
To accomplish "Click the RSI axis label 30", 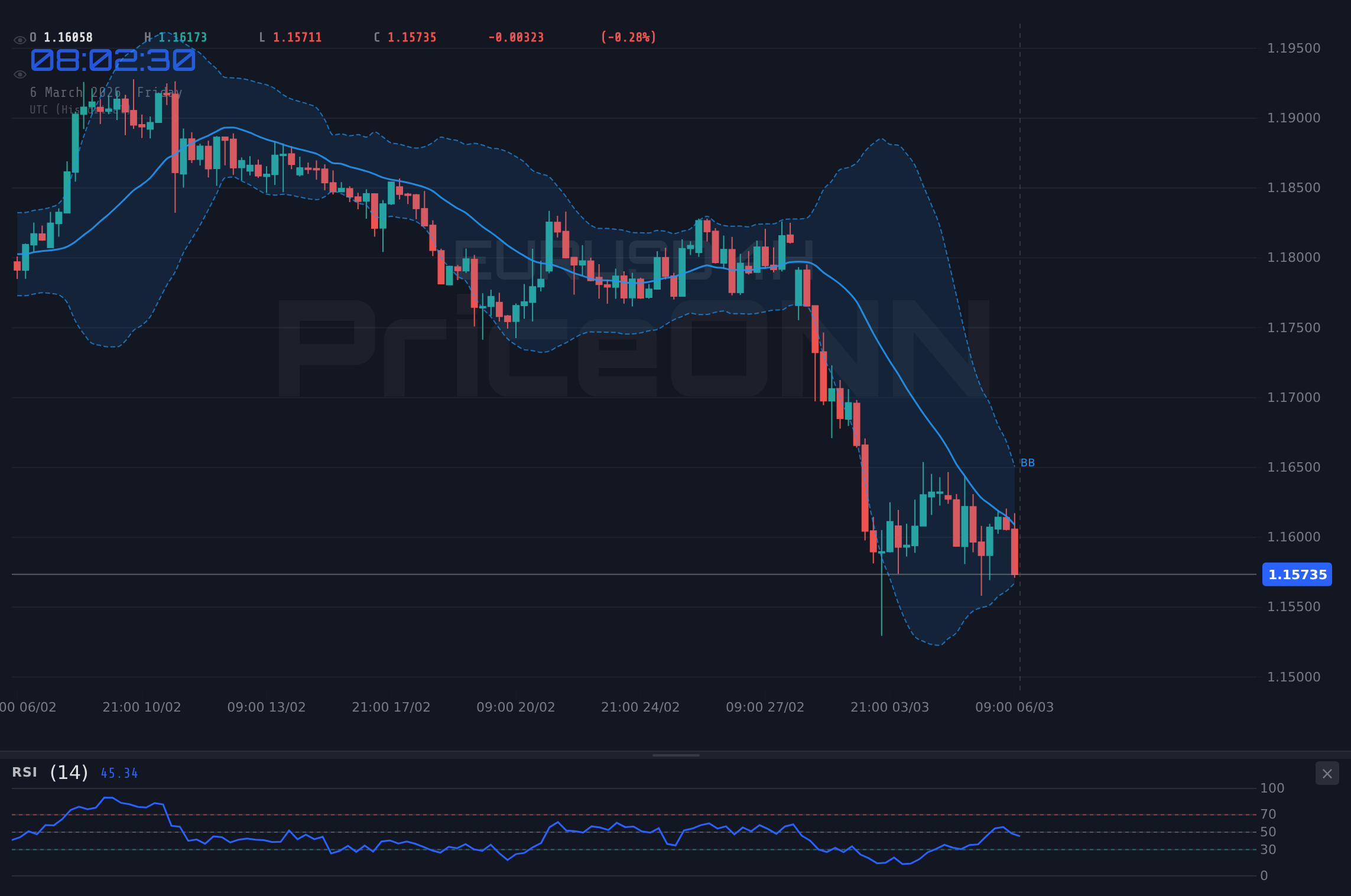I will (1268, 849).
